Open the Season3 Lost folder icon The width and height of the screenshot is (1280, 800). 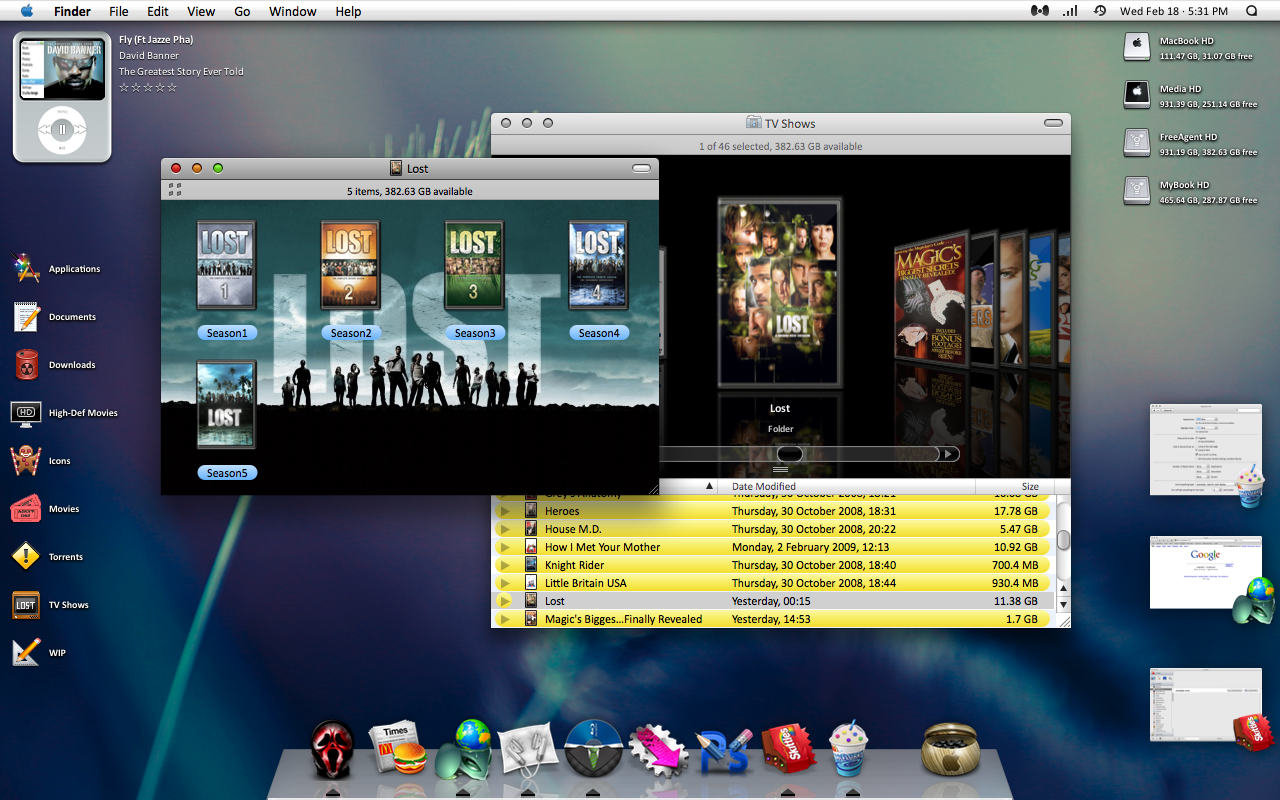click(474, 265)
